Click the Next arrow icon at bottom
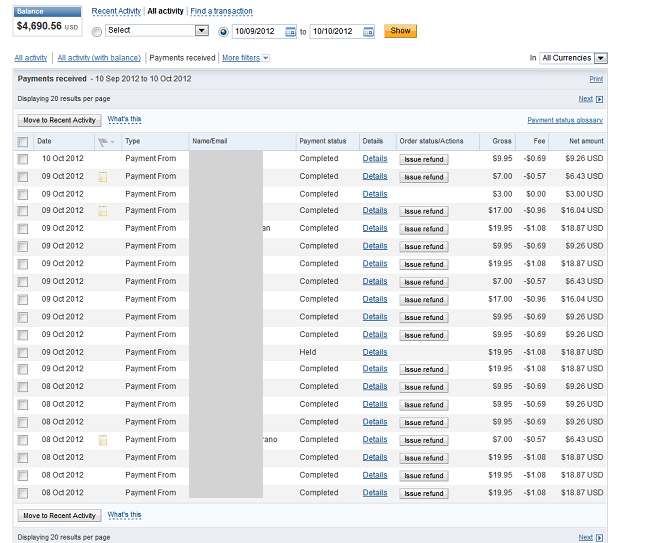 [x=599, y=538]
